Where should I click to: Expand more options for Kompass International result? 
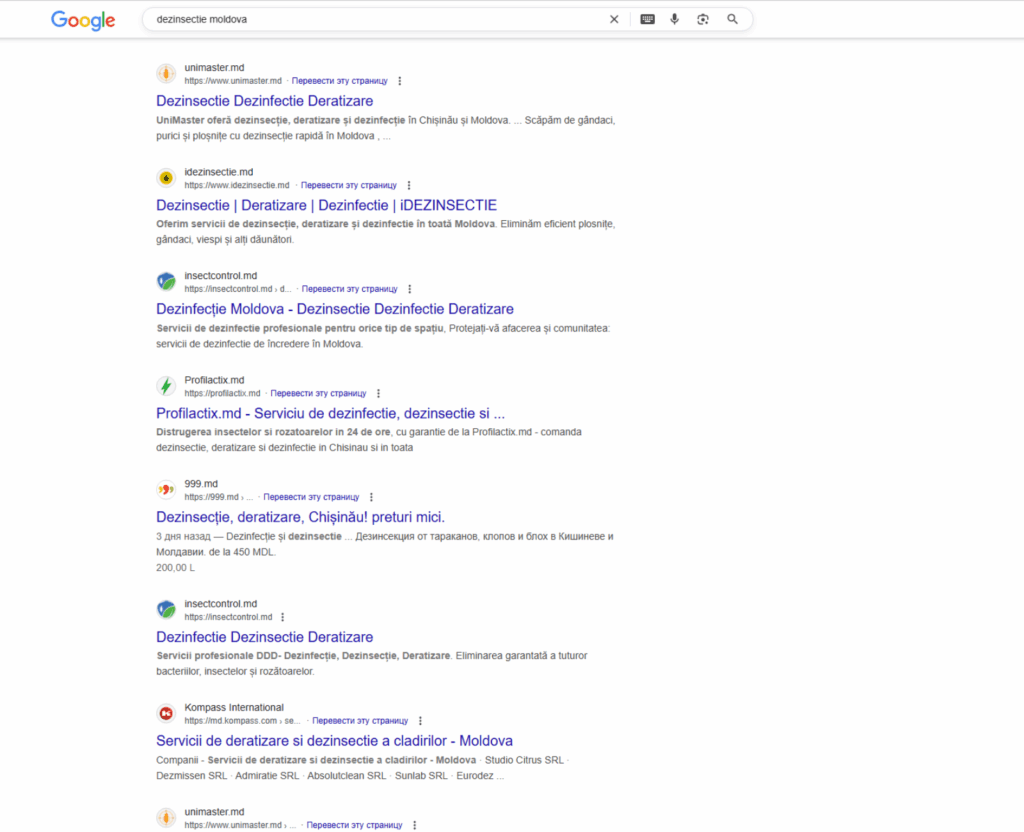pyautogui.click(x=420, y=720)
